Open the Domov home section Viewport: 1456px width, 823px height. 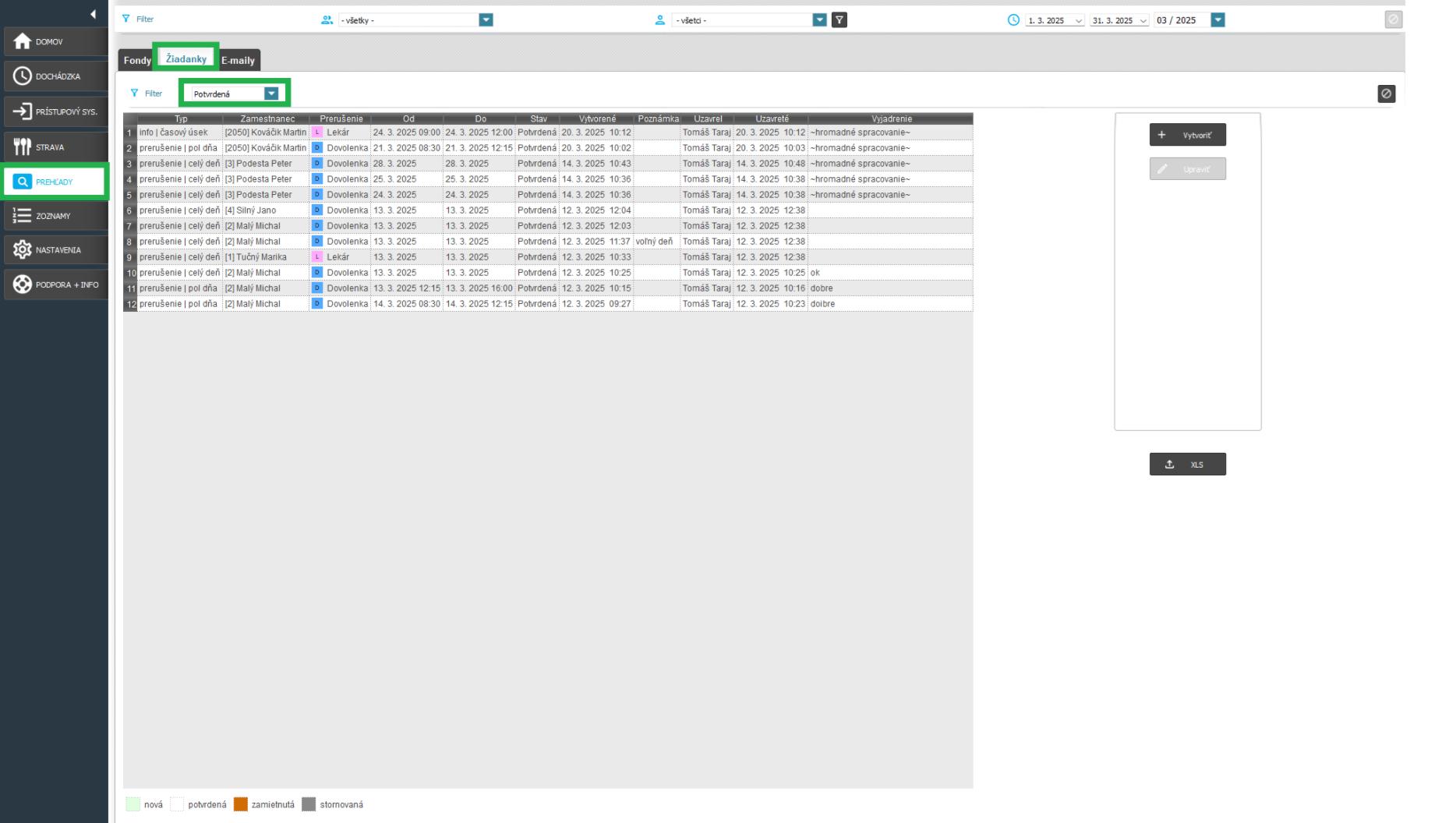(55, 42)
